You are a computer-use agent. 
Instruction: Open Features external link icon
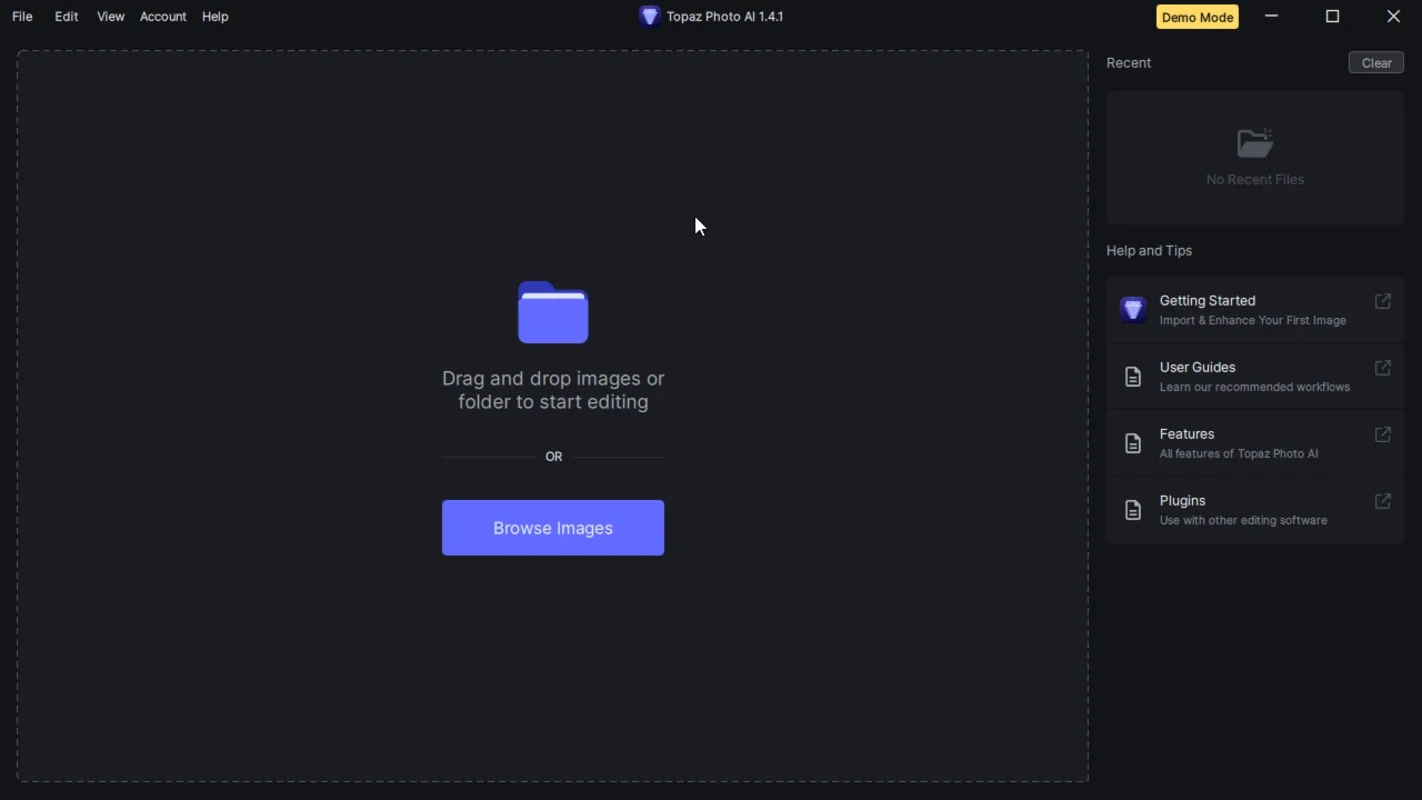1383,435
